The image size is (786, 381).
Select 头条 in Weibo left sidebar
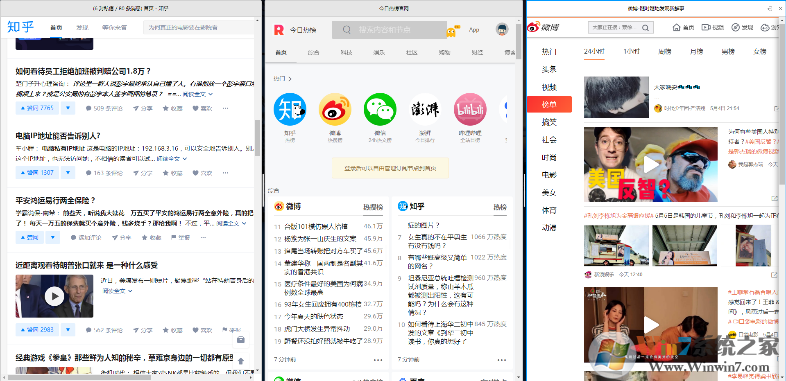(x=549, y=69)
